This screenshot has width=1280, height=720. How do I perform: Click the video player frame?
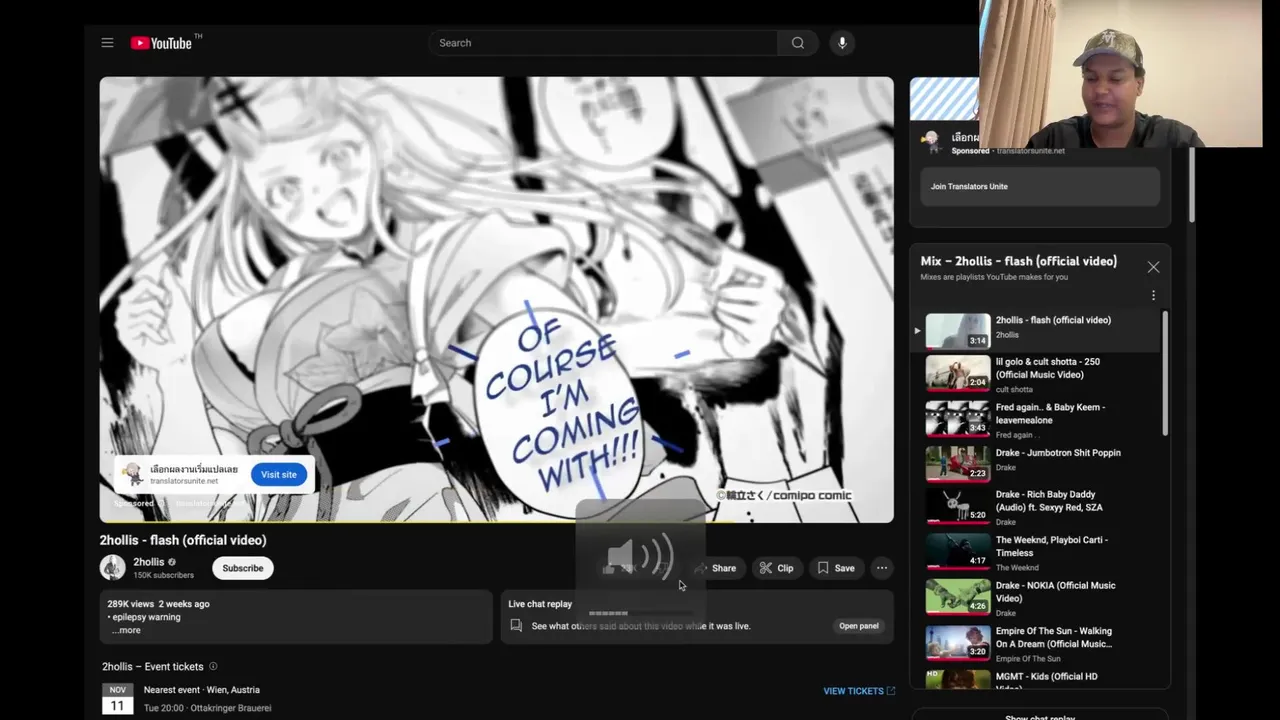[x=496, y=299]
